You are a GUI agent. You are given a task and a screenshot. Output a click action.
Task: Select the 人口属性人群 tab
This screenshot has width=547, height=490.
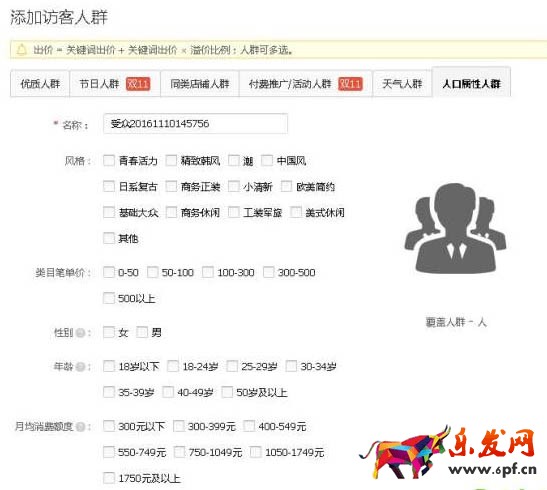[471, 82]
